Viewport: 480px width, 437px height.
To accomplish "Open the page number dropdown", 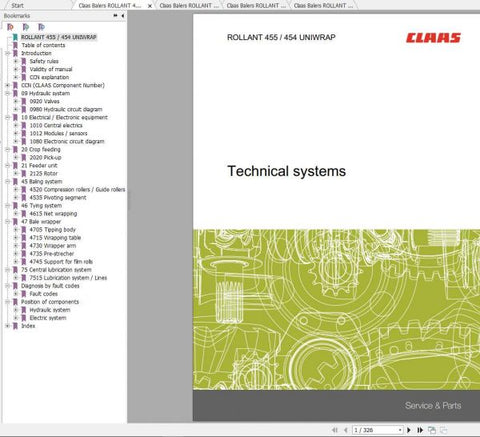I will [x=400, y=430].
